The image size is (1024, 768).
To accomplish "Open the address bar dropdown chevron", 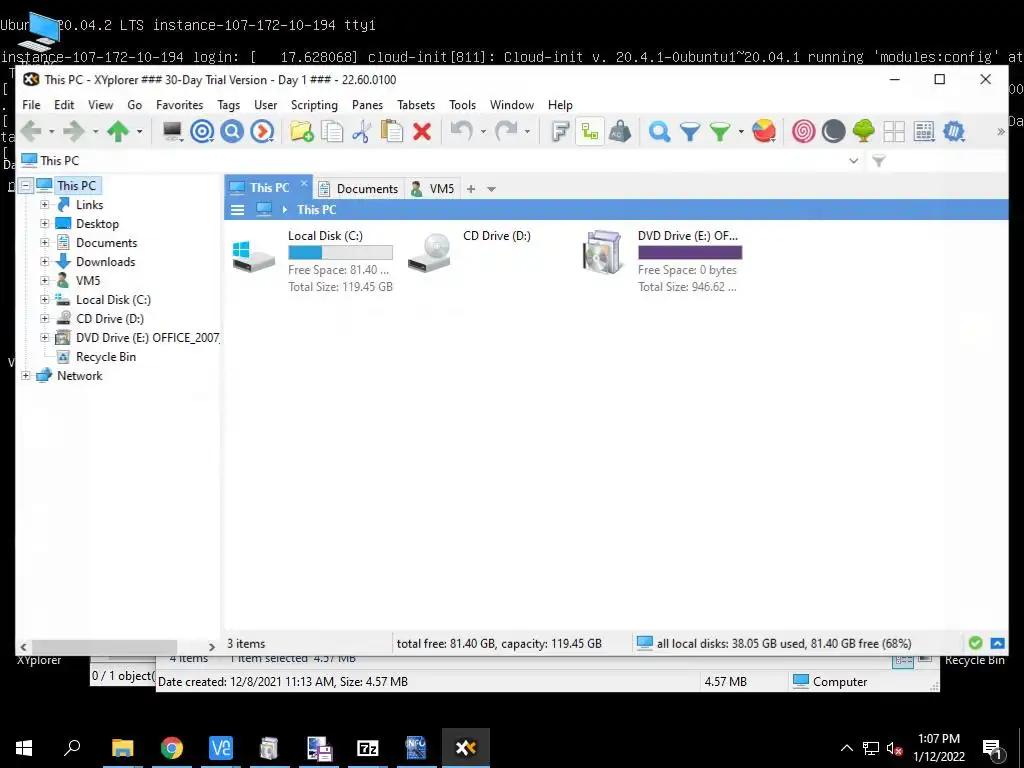I will coord(854,161).
